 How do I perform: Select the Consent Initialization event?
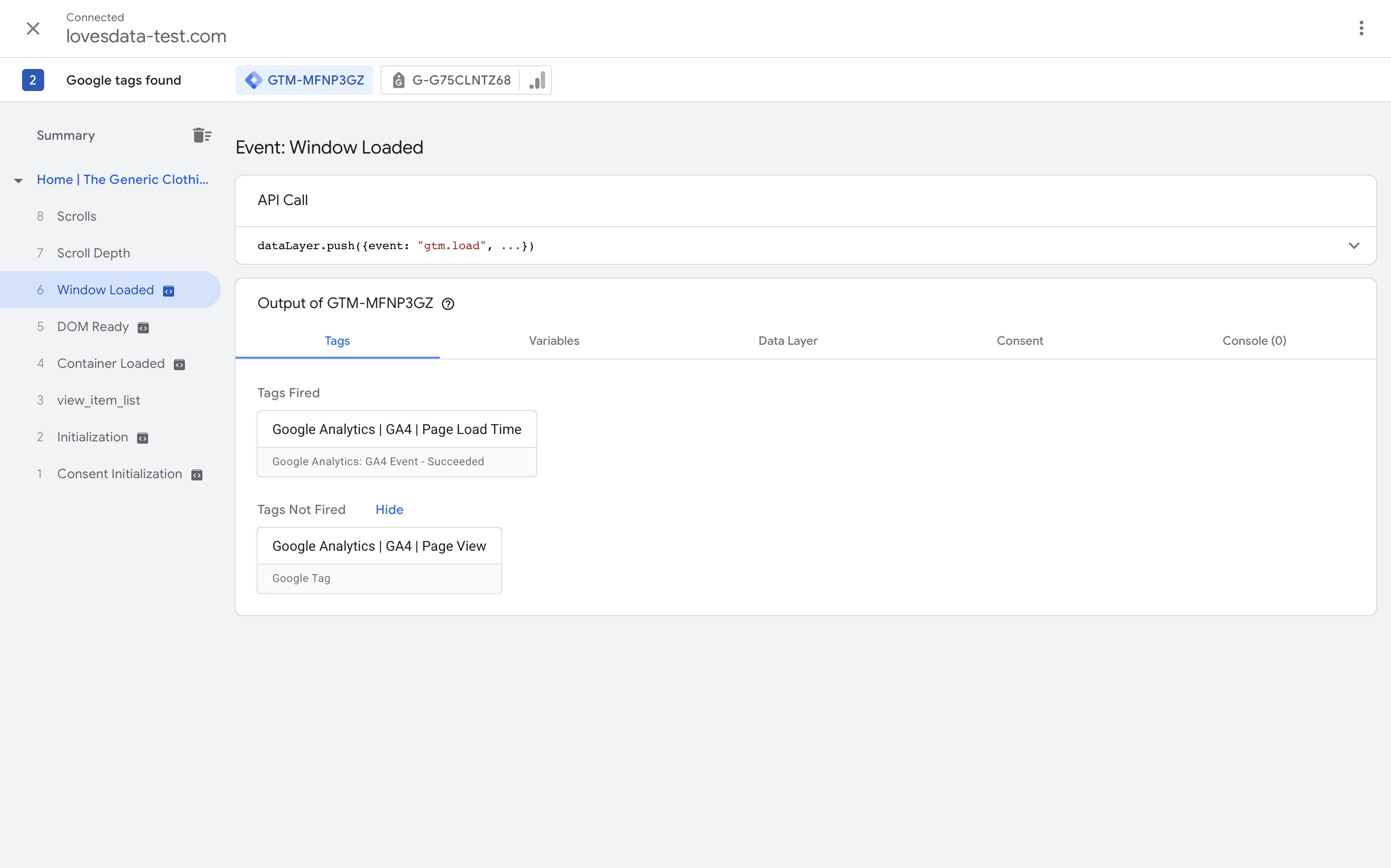pyautogui.click(x=120, y=474)
